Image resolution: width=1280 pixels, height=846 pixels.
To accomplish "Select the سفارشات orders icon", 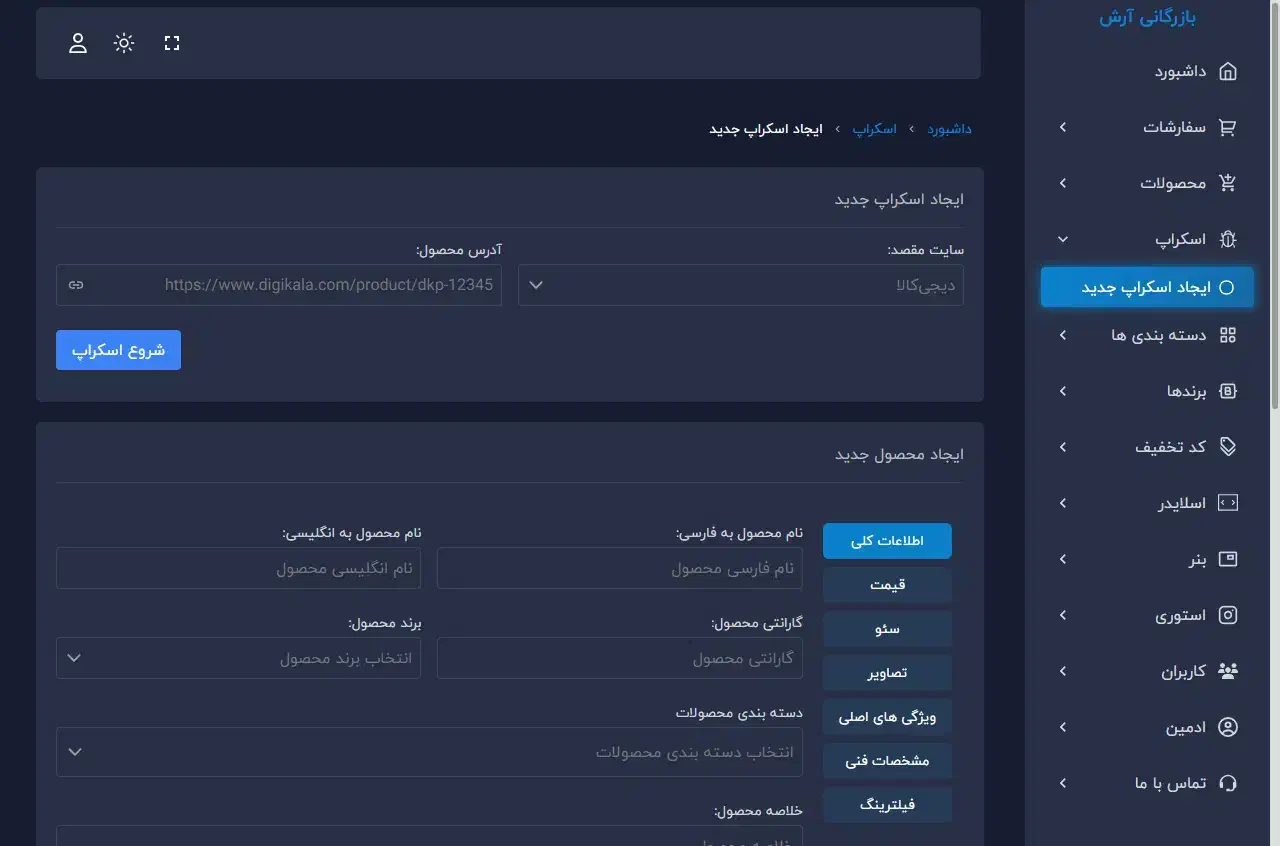I will [x=1229, y=127].
